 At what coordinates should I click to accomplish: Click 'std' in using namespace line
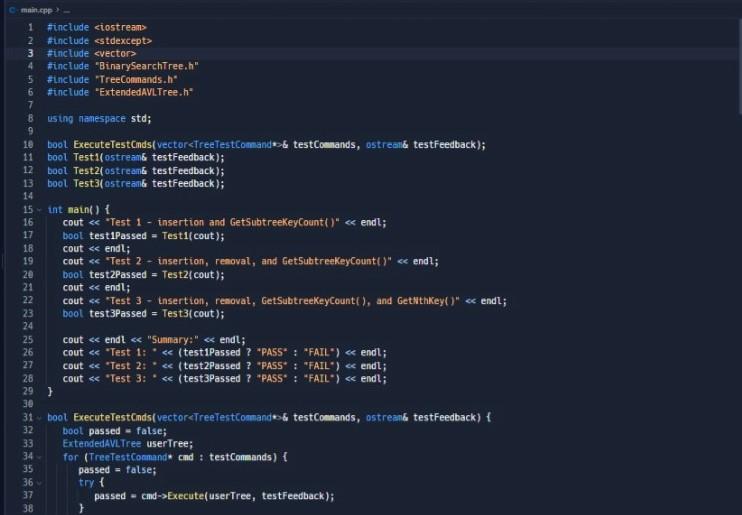click(139, 118)
